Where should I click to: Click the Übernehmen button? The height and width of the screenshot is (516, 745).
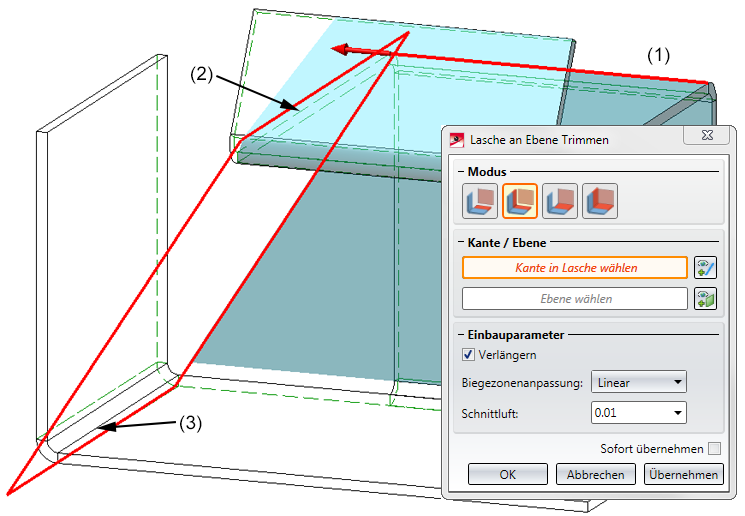[683, 474]
